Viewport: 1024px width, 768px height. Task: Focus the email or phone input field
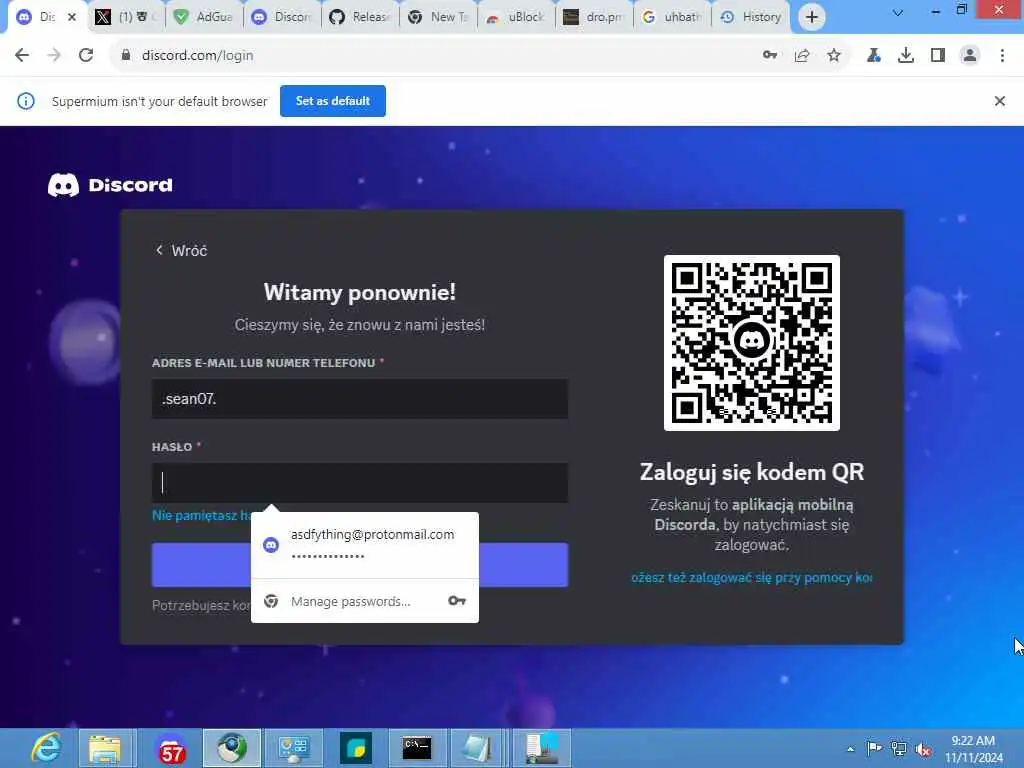[x=360, y=399]
